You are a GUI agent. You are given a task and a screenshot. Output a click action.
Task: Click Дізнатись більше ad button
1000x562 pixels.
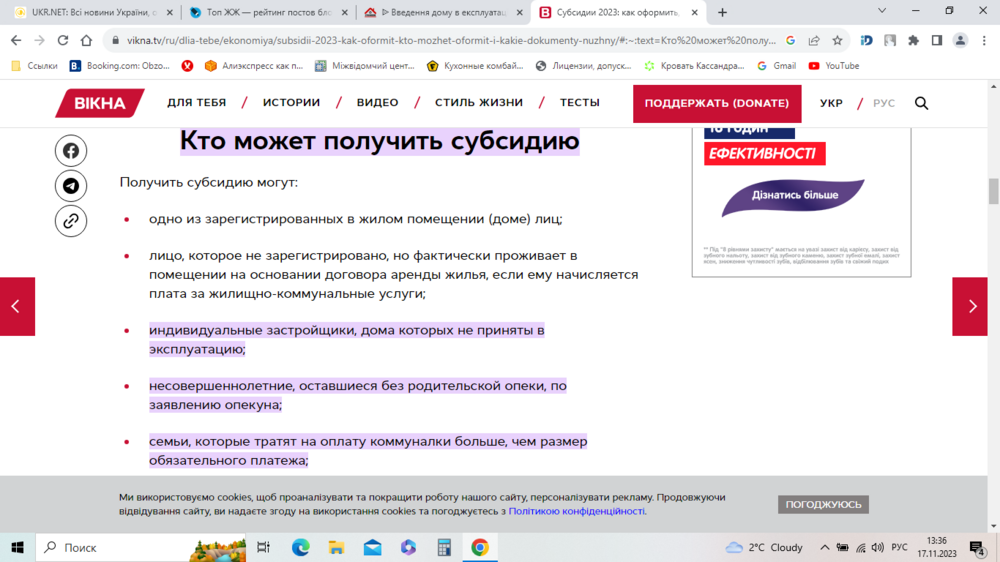[x=794, y=195]
